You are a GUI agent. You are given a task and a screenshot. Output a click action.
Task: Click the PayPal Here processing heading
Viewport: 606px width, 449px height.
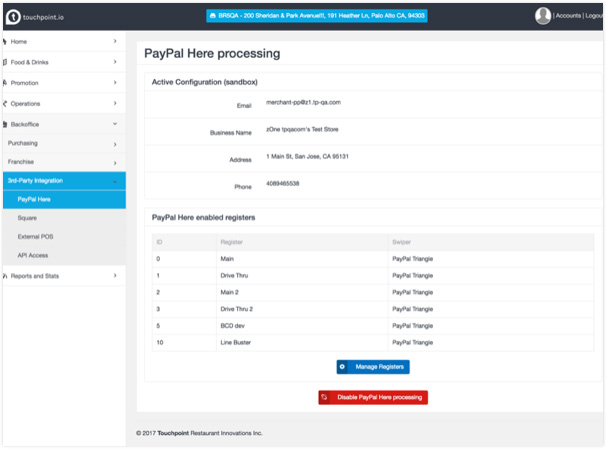[212, 53]
